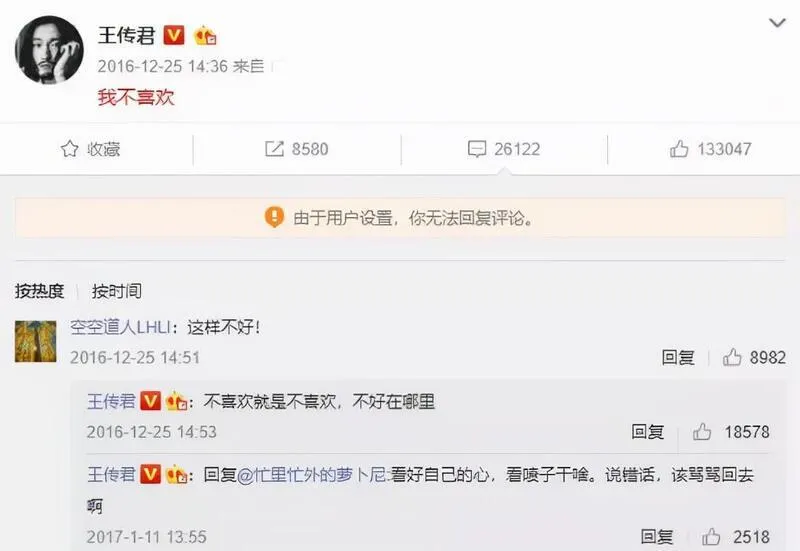Sort comments 按时间
Screen dimensions: 800x551
click(x=117, y=291)
